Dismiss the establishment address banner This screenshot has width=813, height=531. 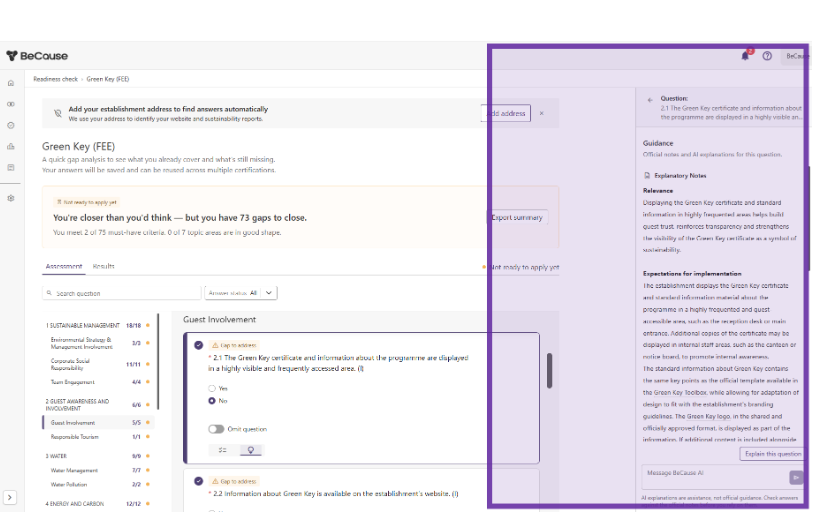(542, 113)
